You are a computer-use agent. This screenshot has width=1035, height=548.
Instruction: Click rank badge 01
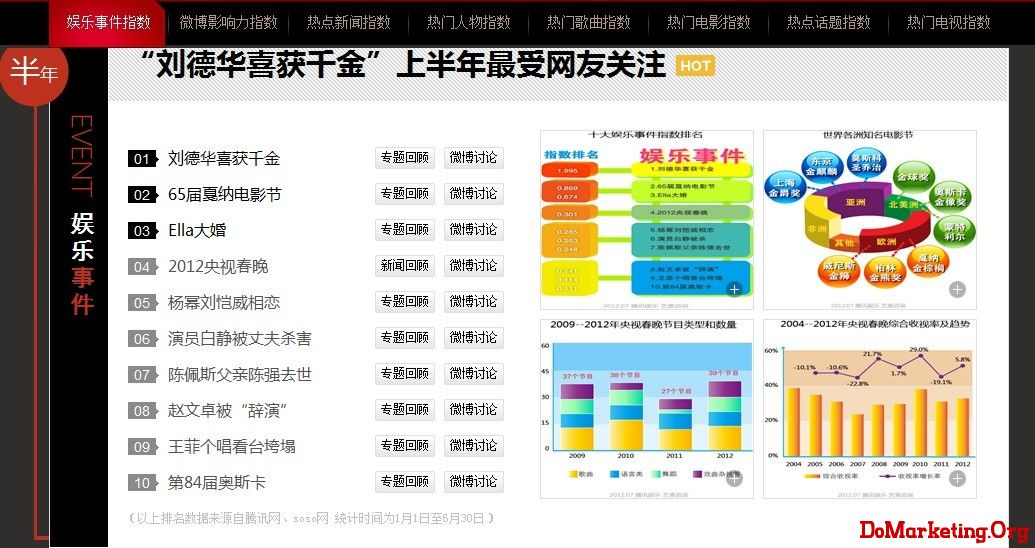click(x=143, y=159)
